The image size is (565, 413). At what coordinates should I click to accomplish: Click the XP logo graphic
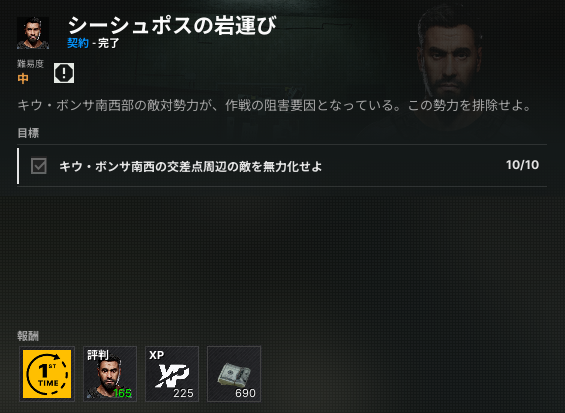[174, 376]
